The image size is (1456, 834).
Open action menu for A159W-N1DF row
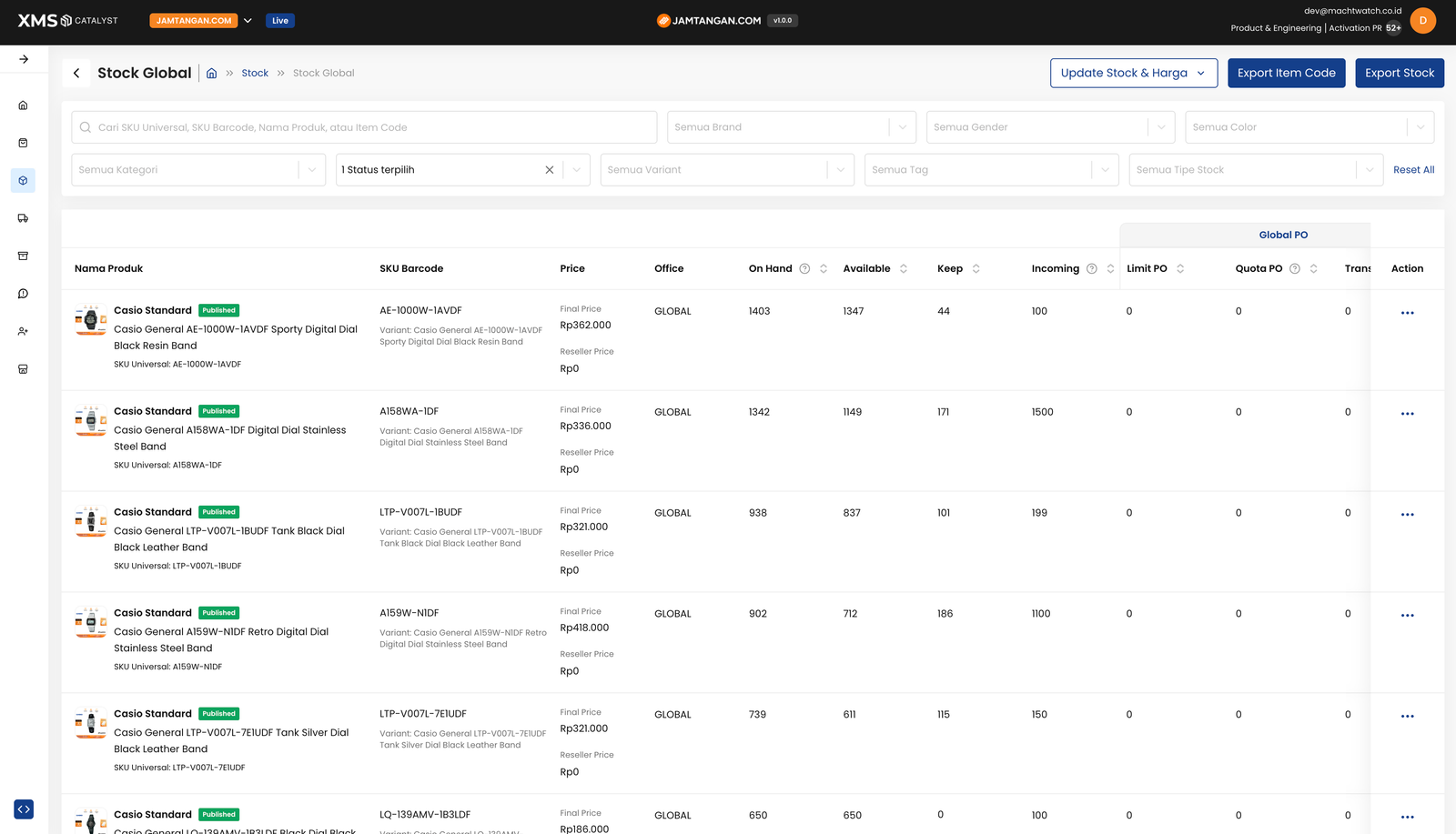tap(1408, 616)
